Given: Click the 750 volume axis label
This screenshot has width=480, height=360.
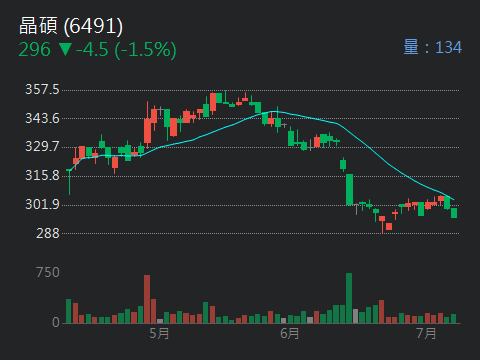Looking at the screenshot, I should point(48,273).
